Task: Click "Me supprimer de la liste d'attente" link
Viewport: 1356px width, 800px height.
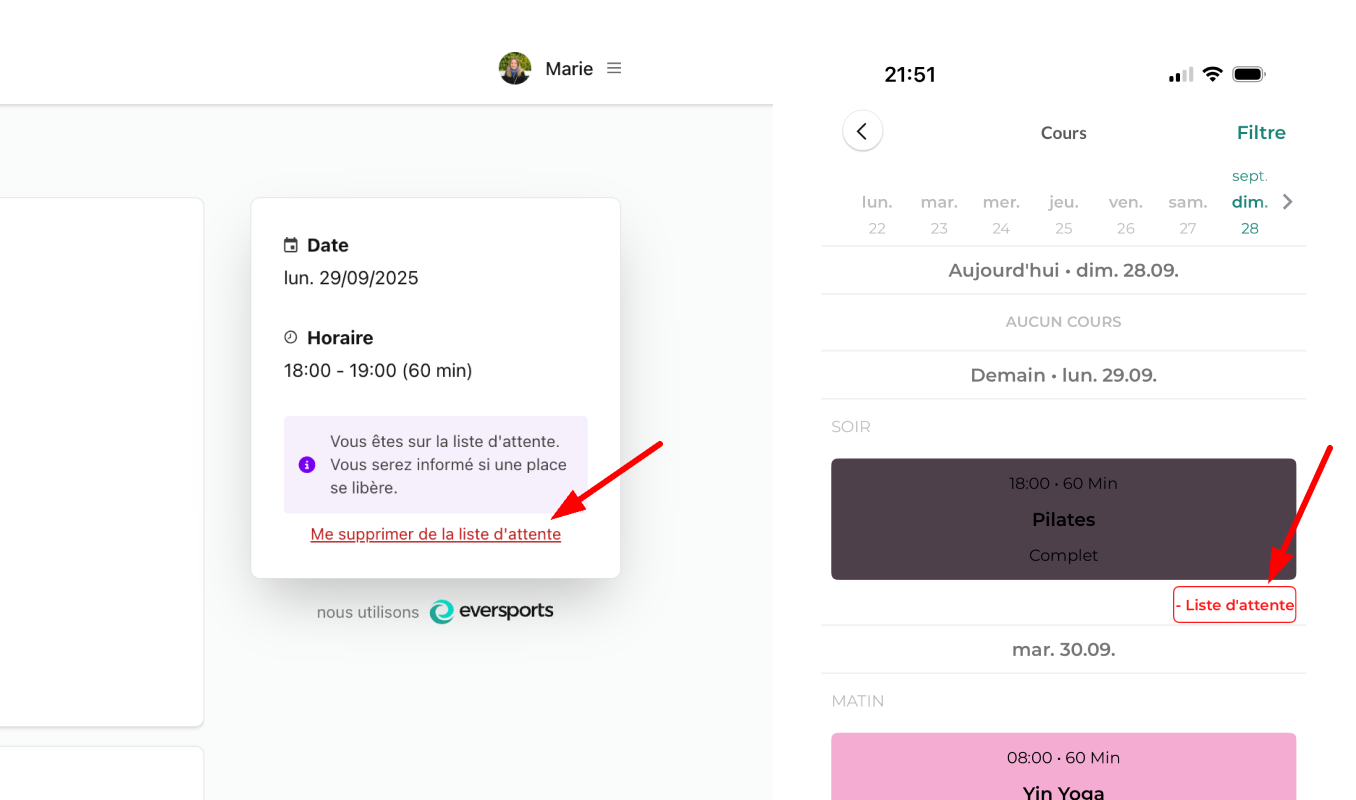Action: tap(436, 534)
